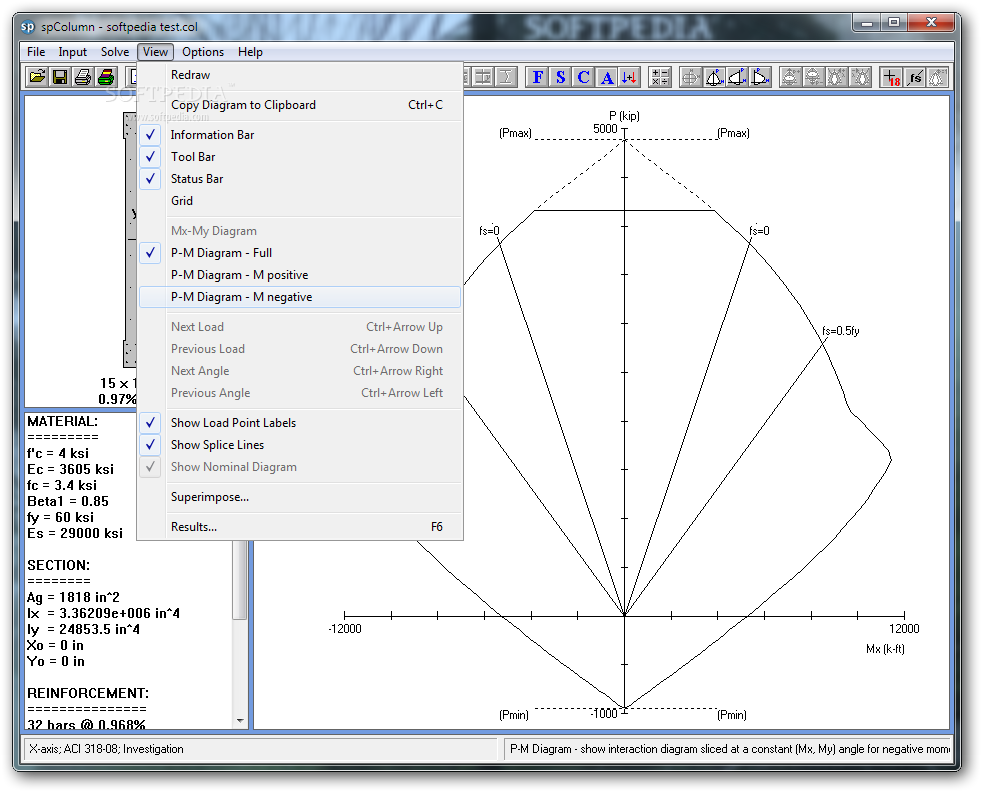The width and height of the screenshot is (982, 792).
Task: Click the colored green printer icon
Action: point(106,77)
